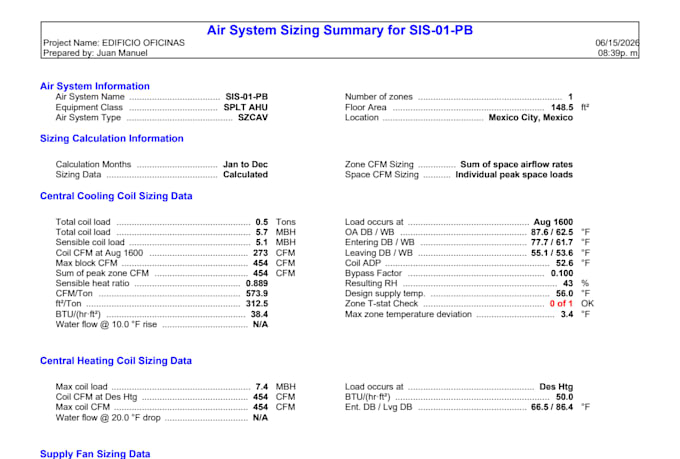Select Total coil load value 0.5 Tons
Screen dimensions: 680x459
pos(275,222)
